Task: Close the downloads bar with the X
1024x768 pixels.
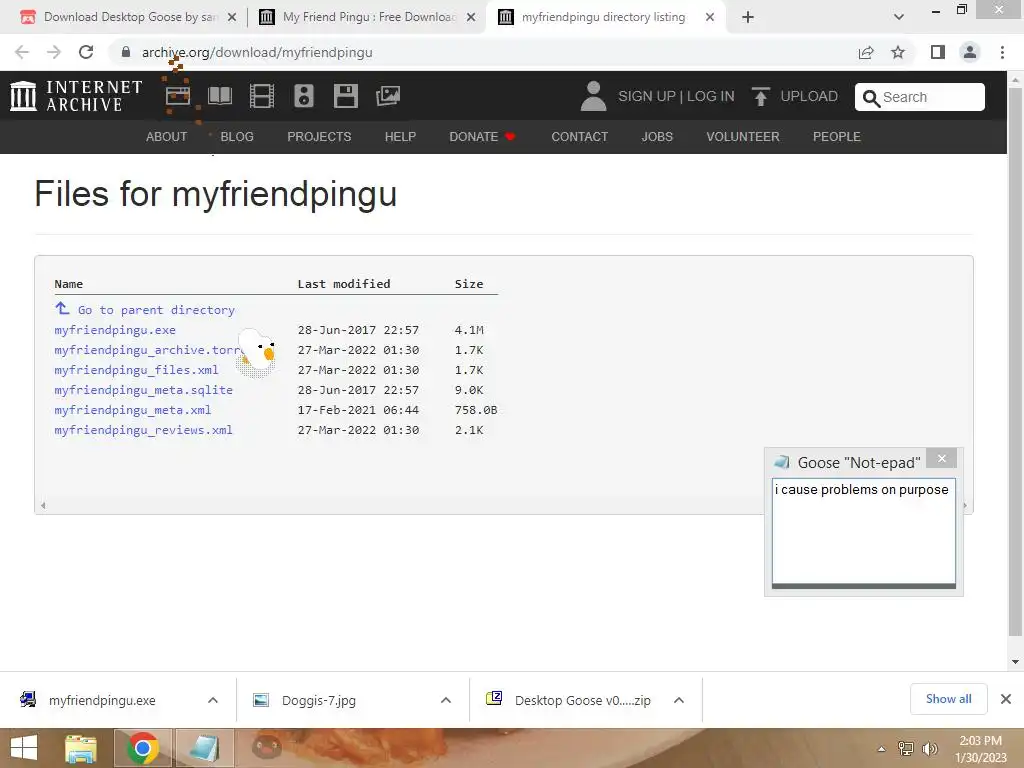Action: point(1006,699)
